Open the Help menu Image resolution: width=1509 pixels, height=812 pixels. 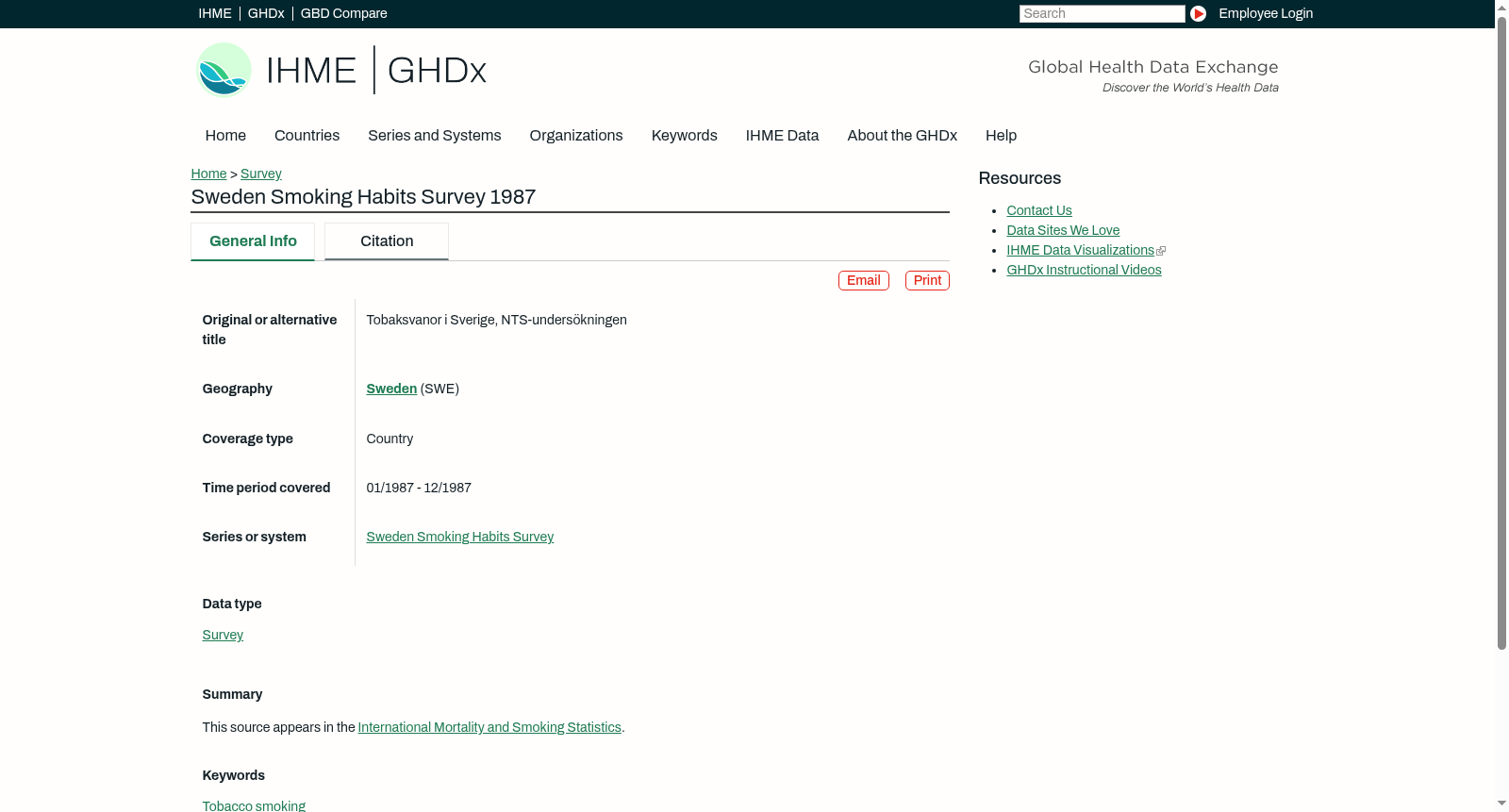1001,136
